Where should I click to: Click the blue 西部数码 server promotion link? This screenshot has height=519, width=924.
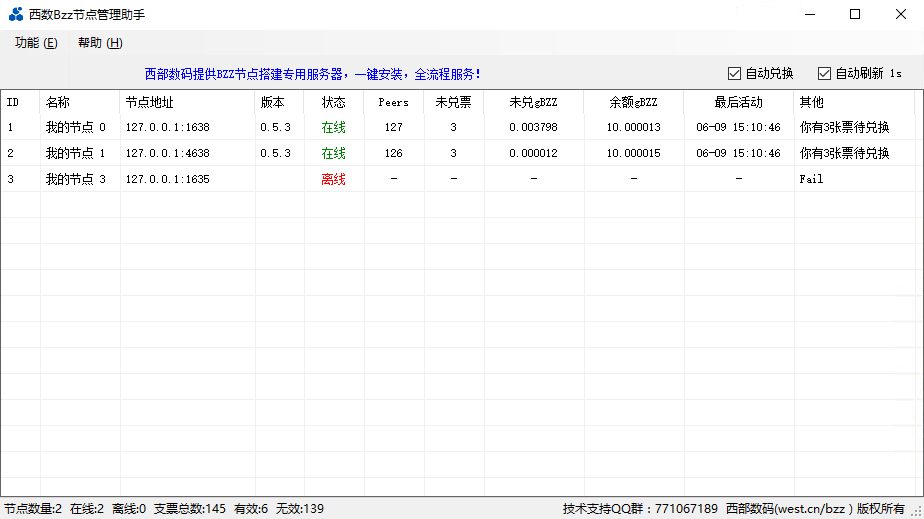coord(312,74)
